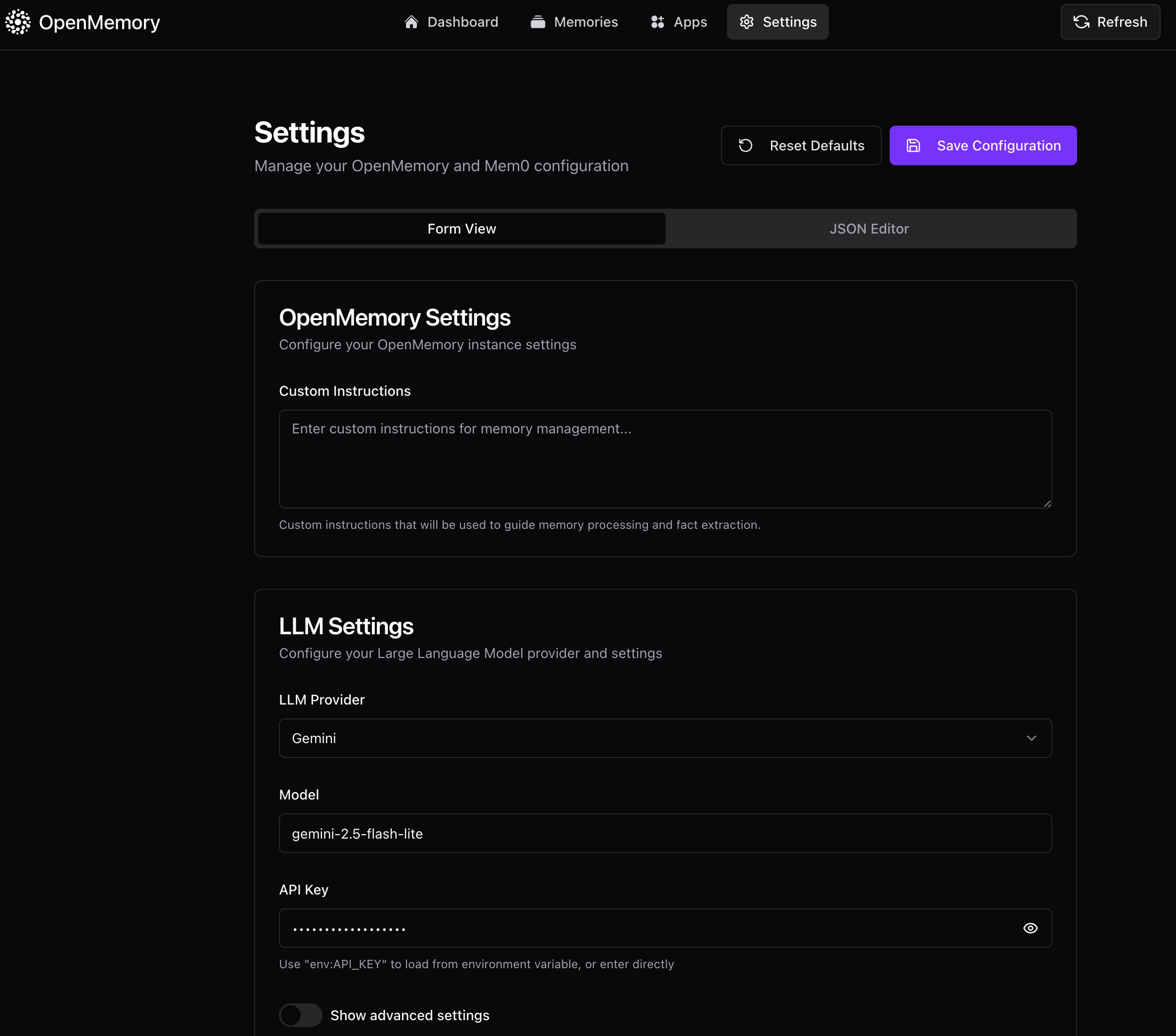Click the Save Configuration floppy disk icon

pyautogui.click(x=913, y=145)
